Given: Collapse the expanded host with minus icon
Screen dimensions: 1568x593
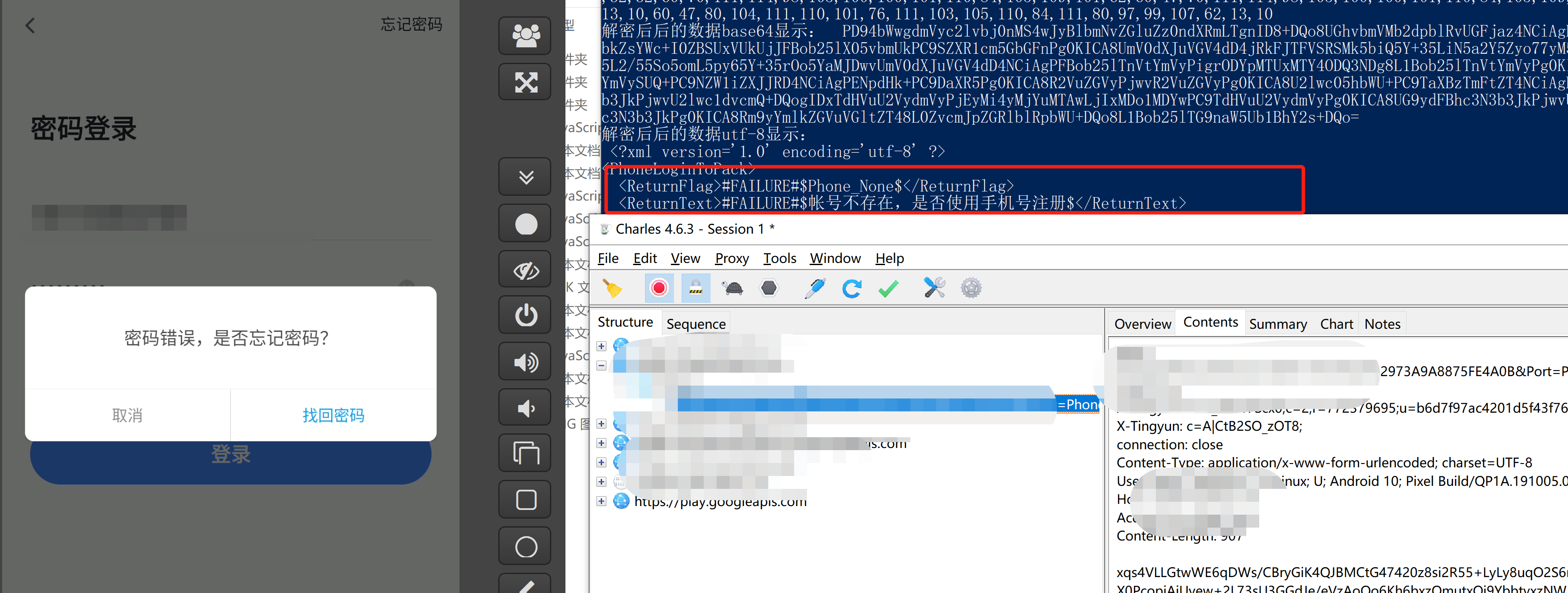Looking at the screenshot, I should 601,365.
